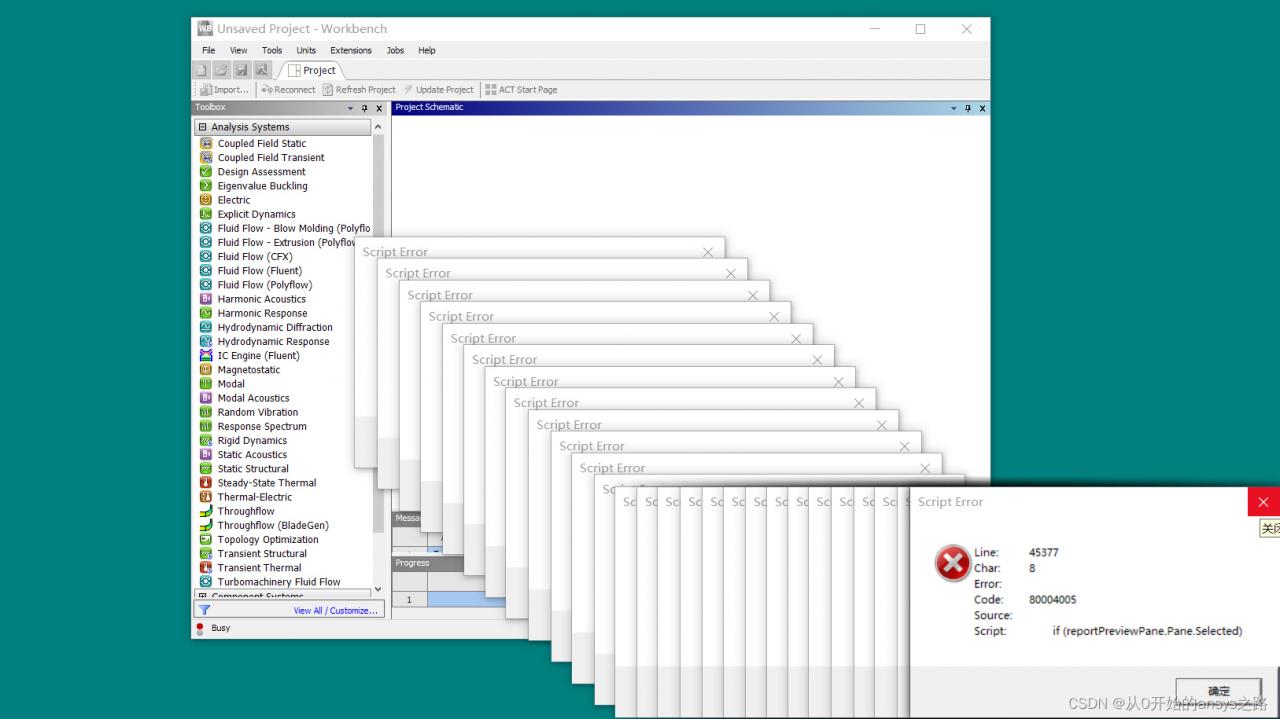Click Refresh Project in the toolbar
The width and height of the screenshot is (1280, 719).
pyautogui.click(x=359, y=89)
